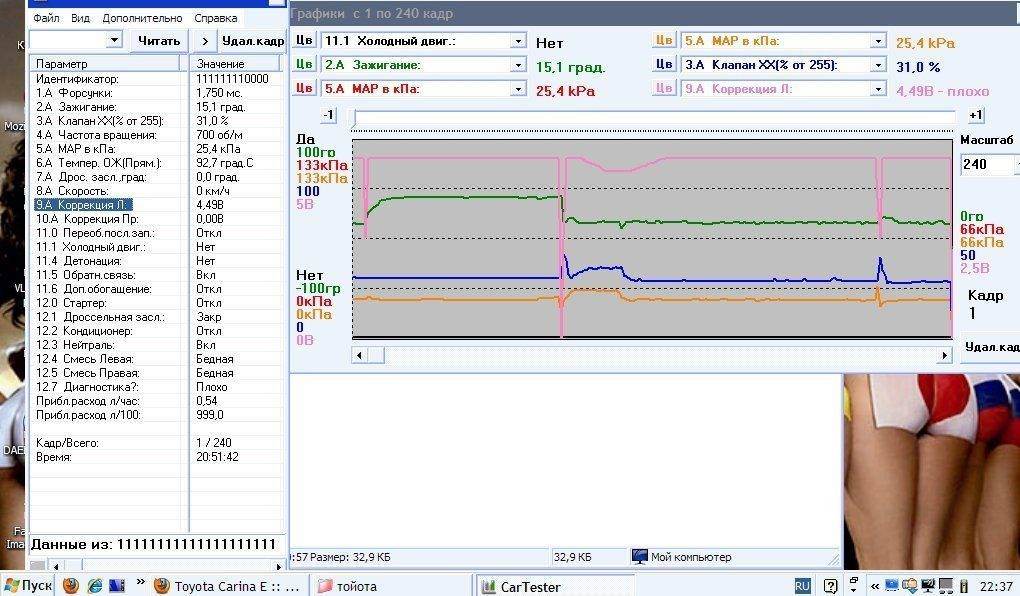Viewport: 1020px width, 596px height.
Task: Click the My Computer icon in status bar
Action: coord(640,557)
